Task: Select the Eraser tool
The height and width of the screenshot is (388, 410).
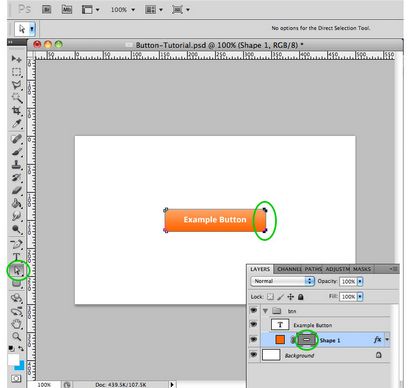Action: 16,191
